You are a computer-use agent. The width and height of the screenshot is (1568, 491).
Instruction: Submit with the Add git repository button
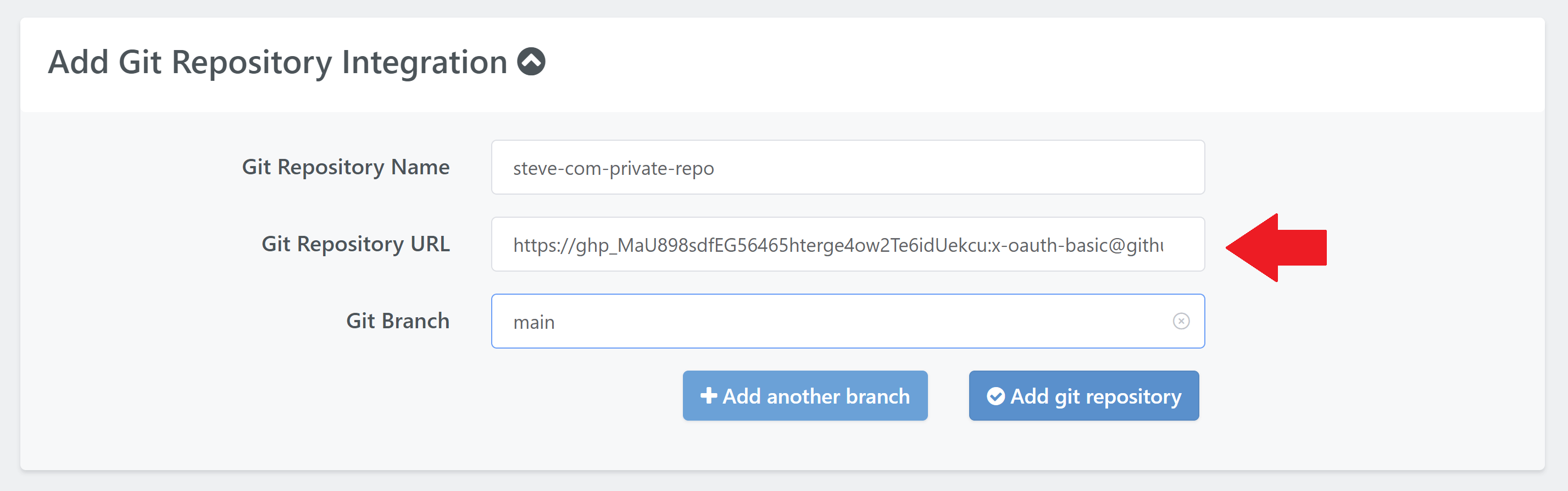tap(1083, 396)
